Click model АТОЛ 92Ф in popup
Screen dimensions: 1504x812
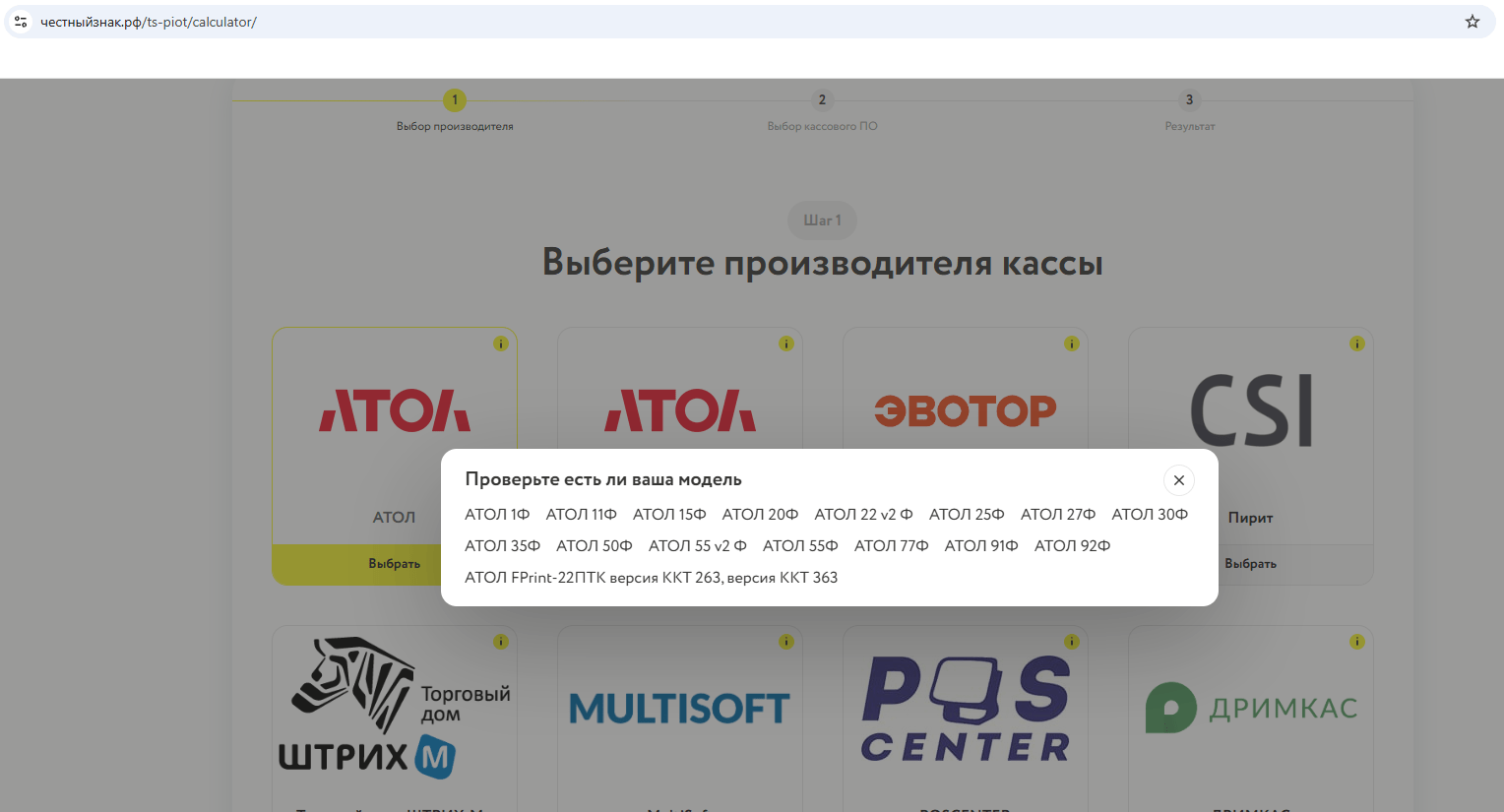click(1072, 546)
